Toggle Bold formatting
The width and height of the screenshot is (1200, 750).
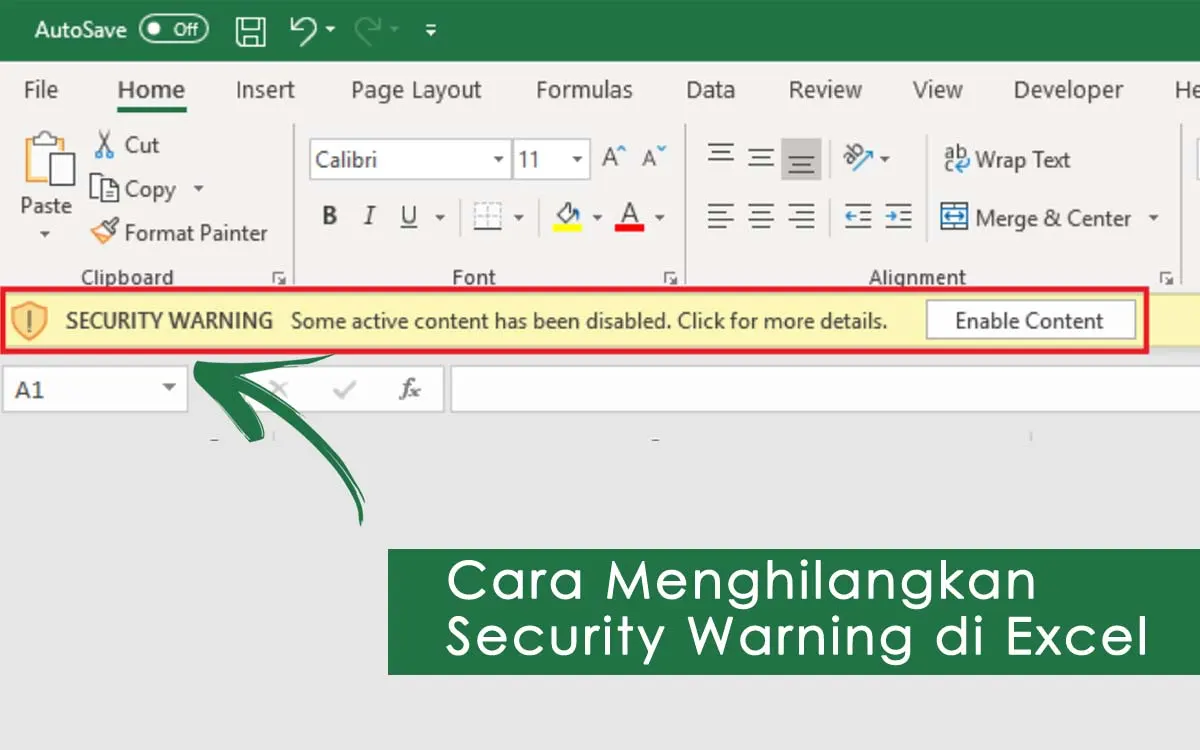point(330,216)
